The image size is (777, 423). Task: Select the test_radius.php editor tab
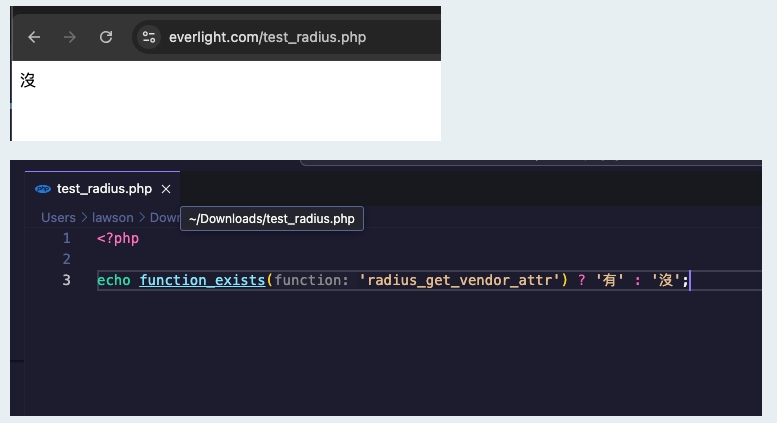pyautogui.click(x=104, y=188)
